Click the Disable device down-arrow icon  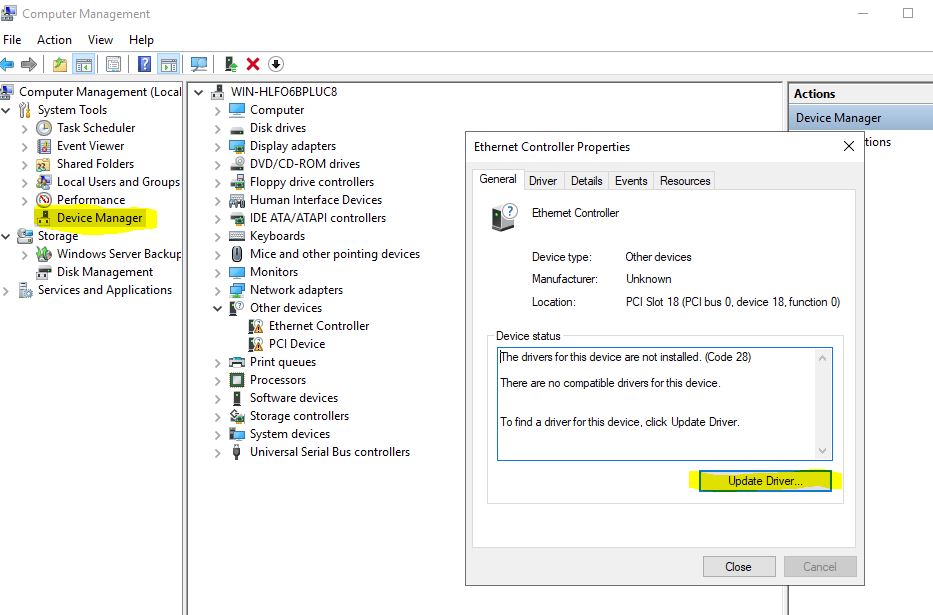pyautogui.click(x=276, y=64)
